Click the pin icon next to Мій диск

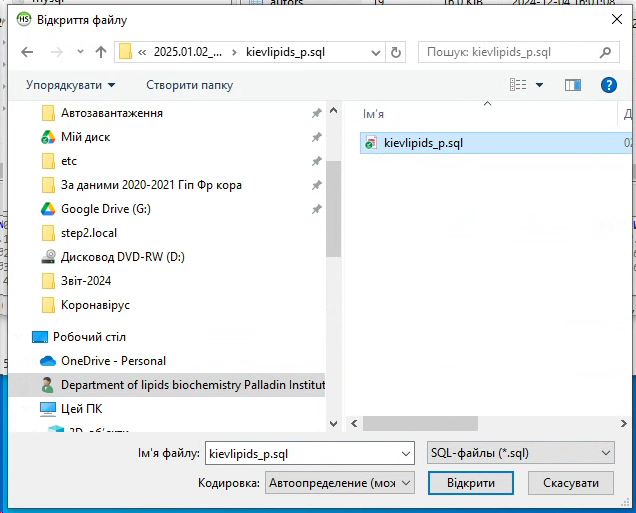tap(316, 137)
